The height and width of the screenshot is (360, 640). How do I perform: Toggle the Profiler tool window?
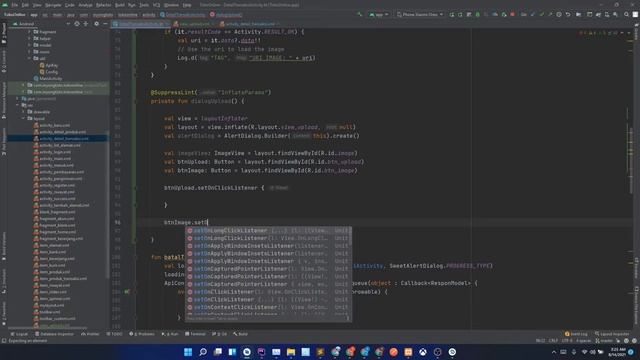click(90, 334)
